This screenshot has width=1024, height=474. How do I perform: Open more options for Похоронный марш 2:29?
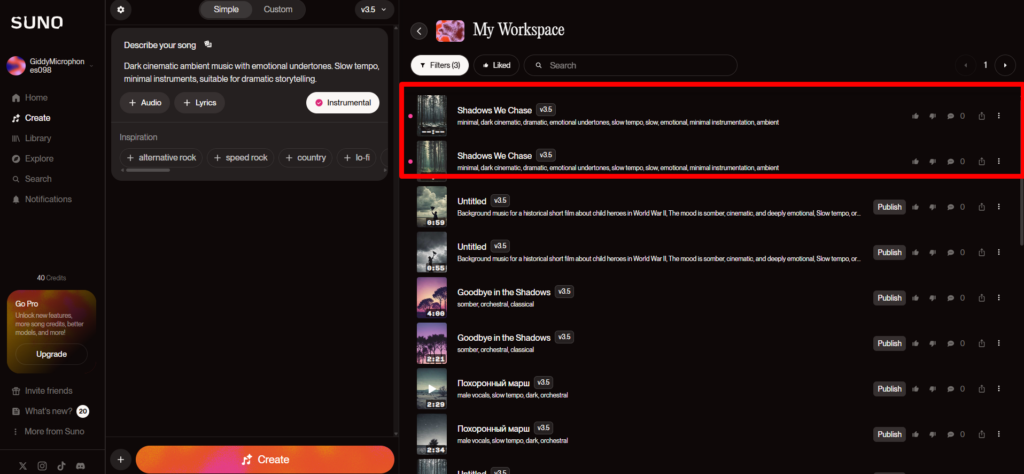(999, 388)
